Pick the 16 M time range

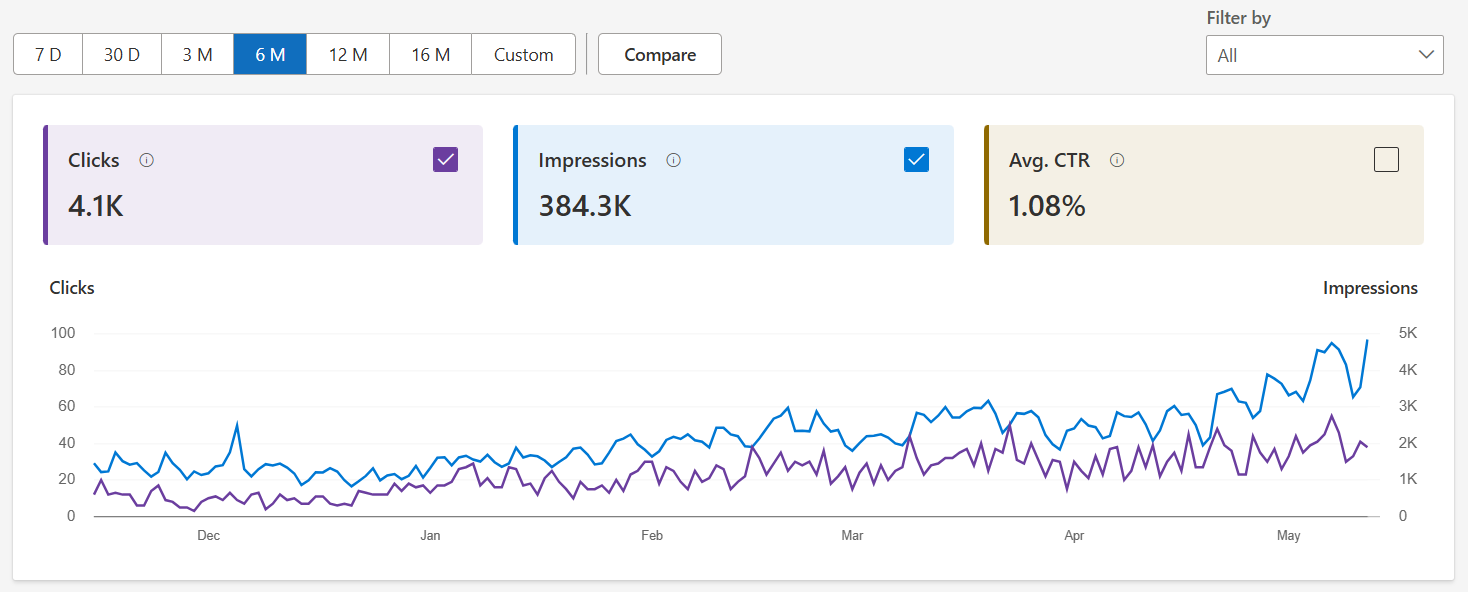[430, 54]
